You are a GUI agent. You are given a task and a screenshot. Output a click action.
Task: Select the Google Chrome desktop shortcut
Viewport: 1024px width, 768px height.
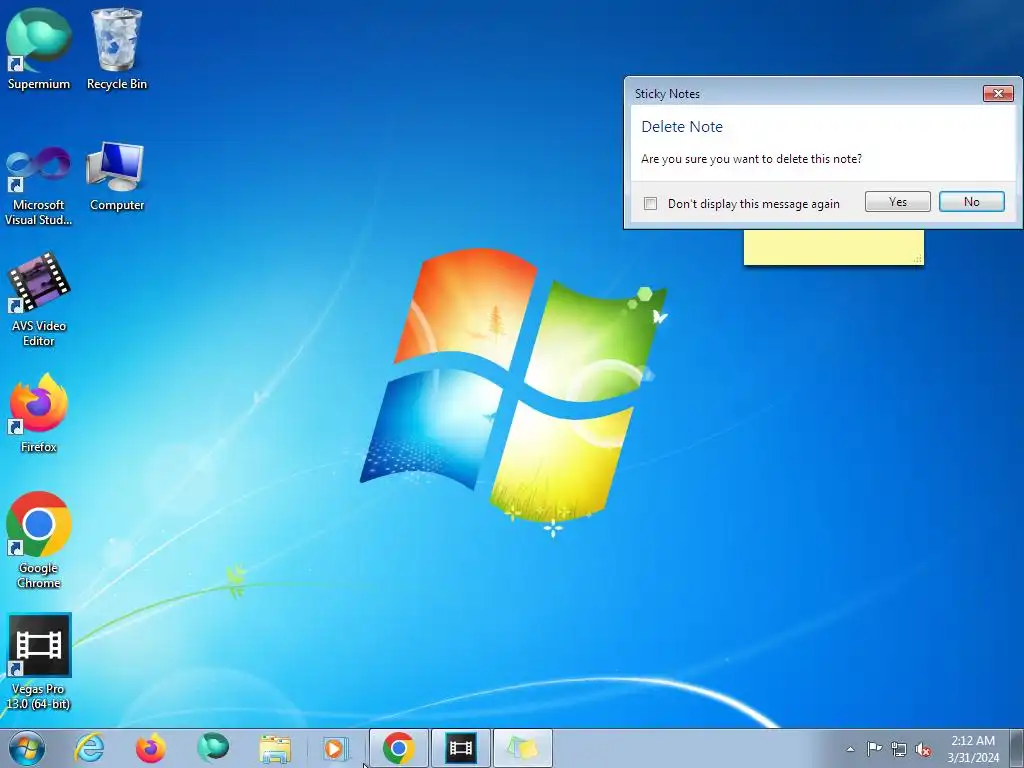39,541
